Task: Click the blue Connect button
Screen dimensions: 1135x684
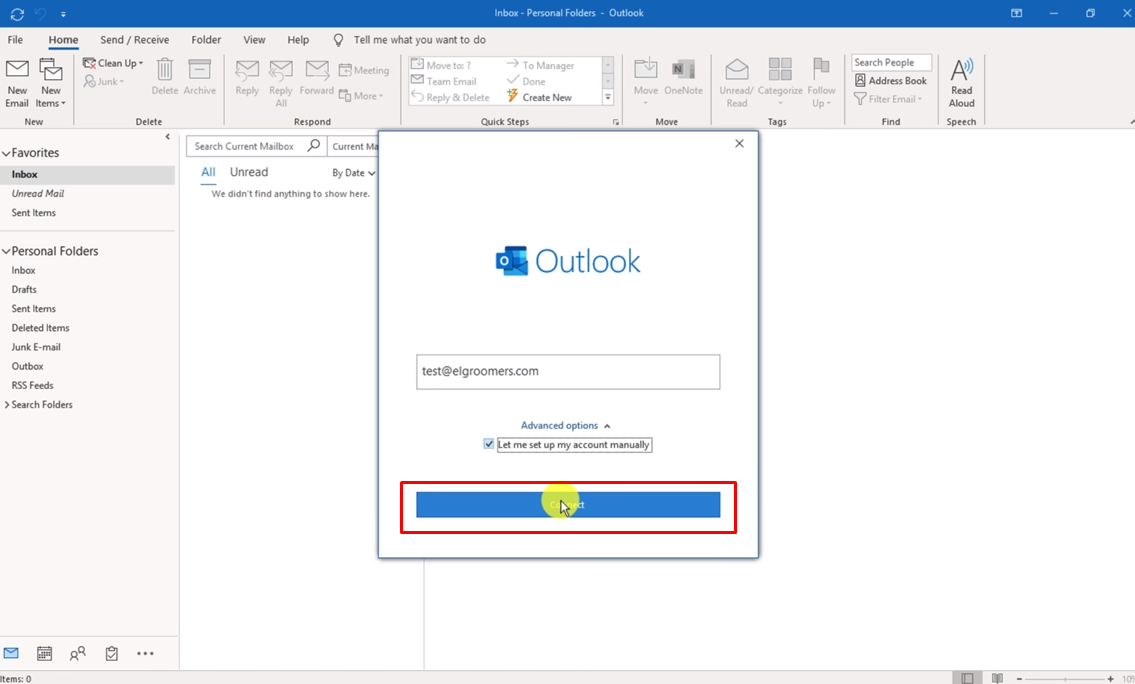Action: tap(568, 504)
